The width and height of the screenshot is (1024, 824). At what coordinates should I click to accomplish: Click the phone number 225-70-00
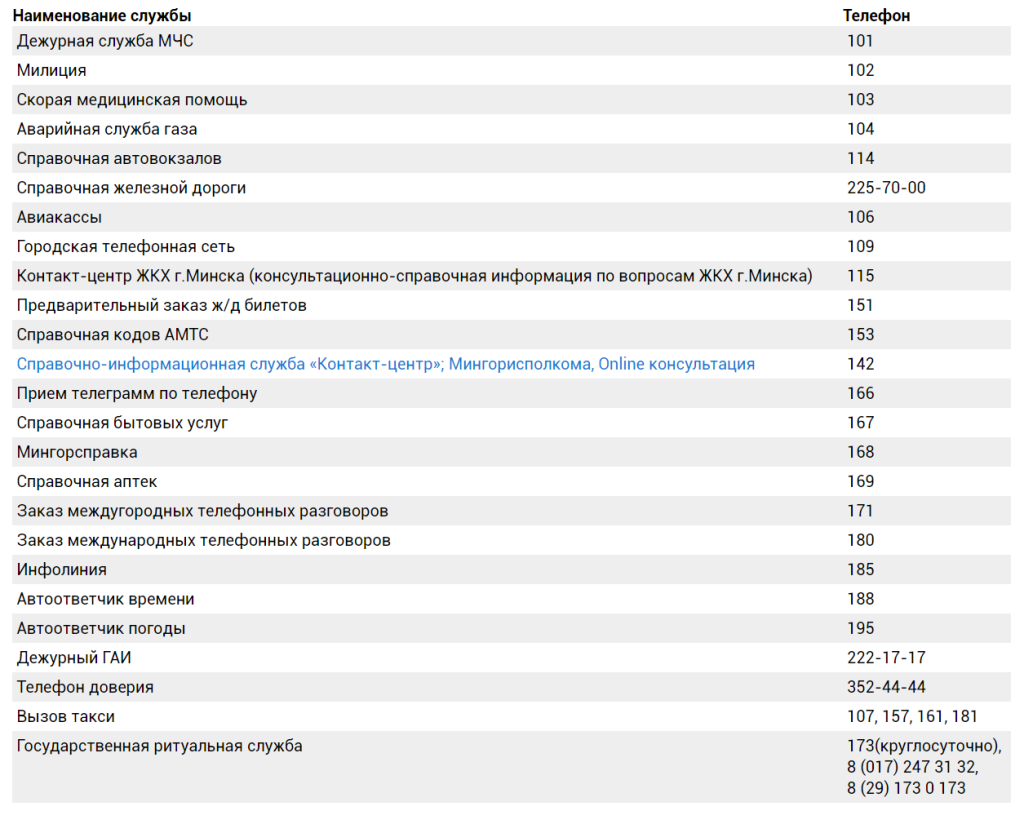886,187
